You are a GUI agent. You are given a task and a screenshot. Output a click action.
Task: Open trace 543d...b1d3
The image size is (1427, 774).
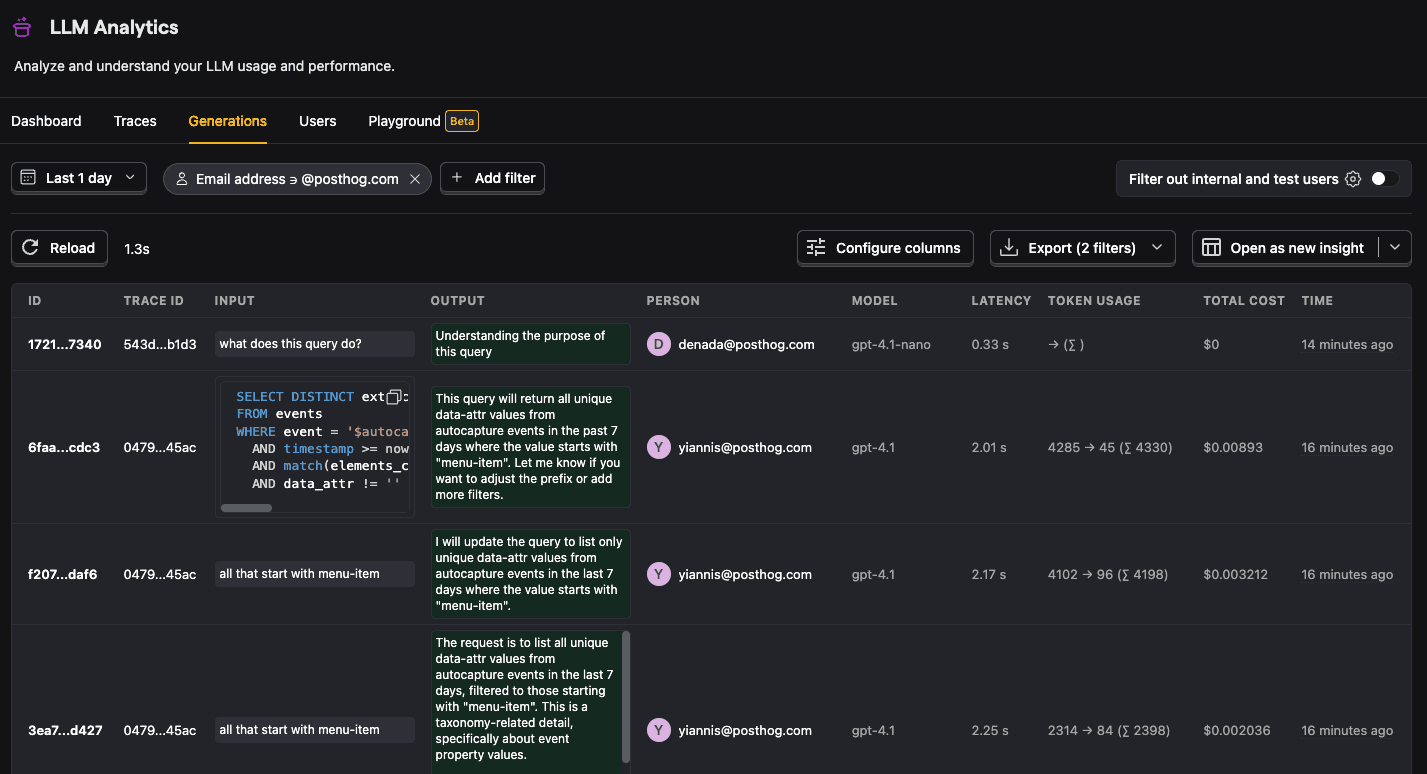click(160, 344)
